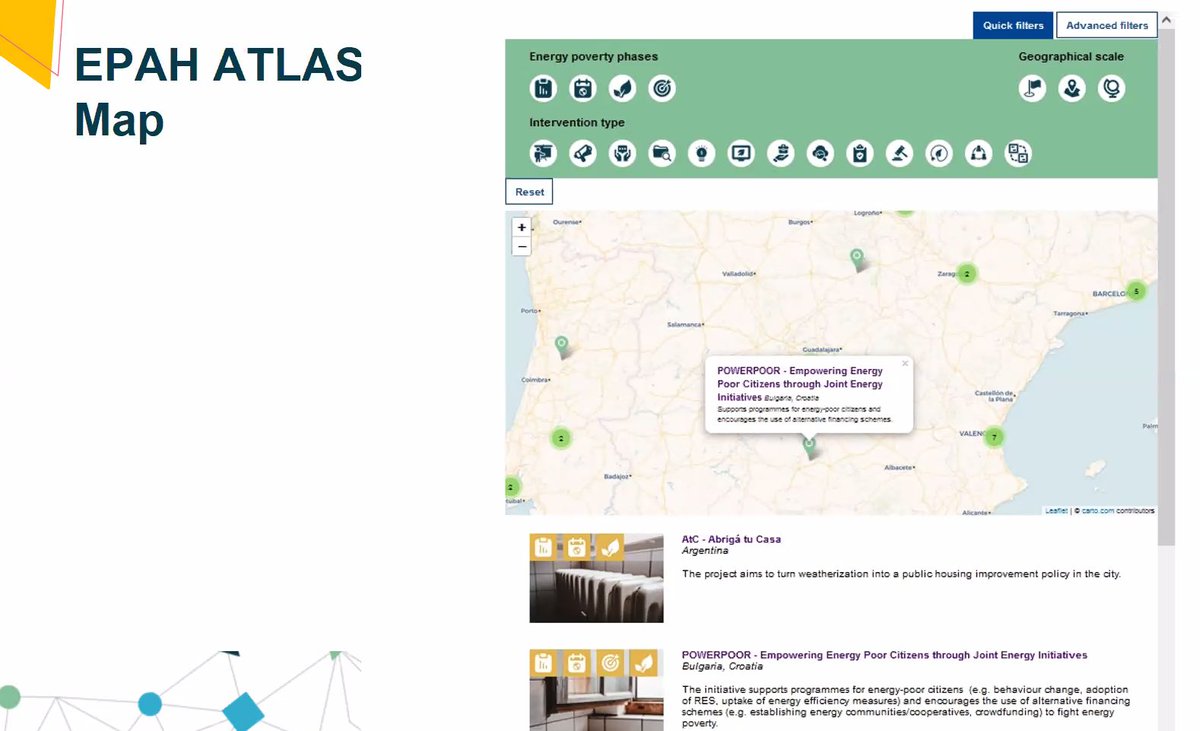Click the Valladolid city label on map
This screenshot has width=1200, height=731.
(x=739, y=272)
